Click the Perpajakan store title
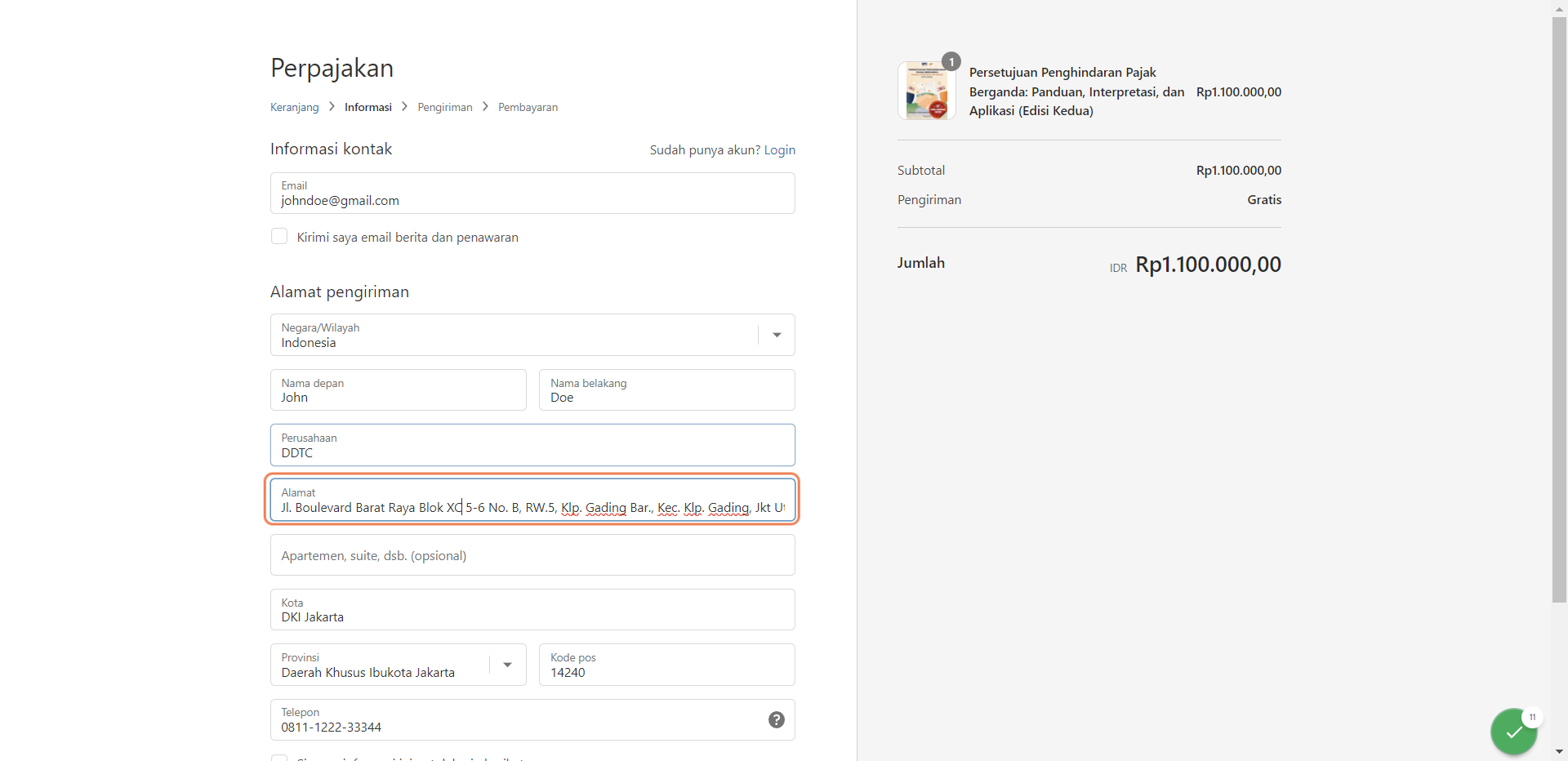Screen dimensions: 1568x761 coord(332,68)
